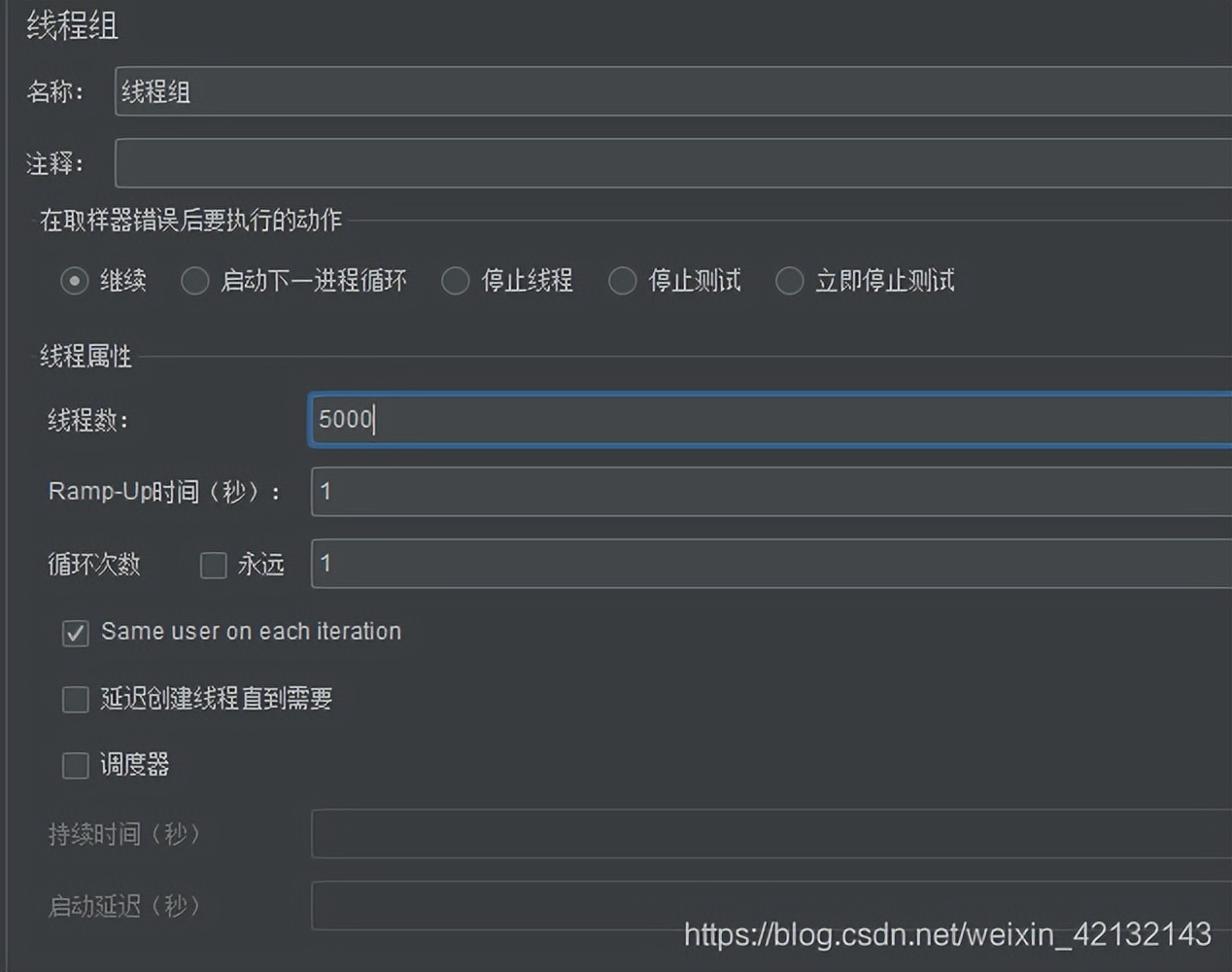Place cursor after 5000 in thread count
1232x972 pixels.
point(375,420)
